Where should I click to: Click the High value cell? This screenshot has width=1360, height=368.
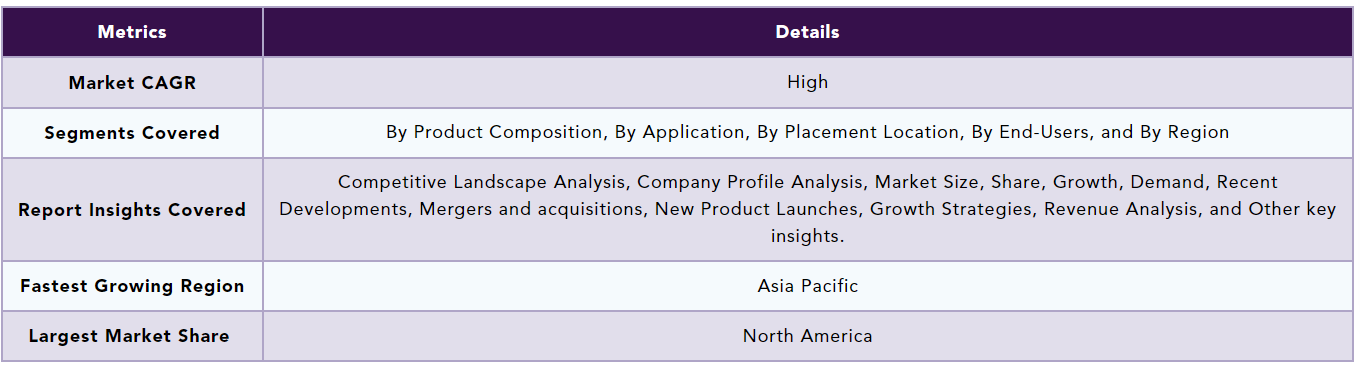pyautogui.click(x=808, y=82)
